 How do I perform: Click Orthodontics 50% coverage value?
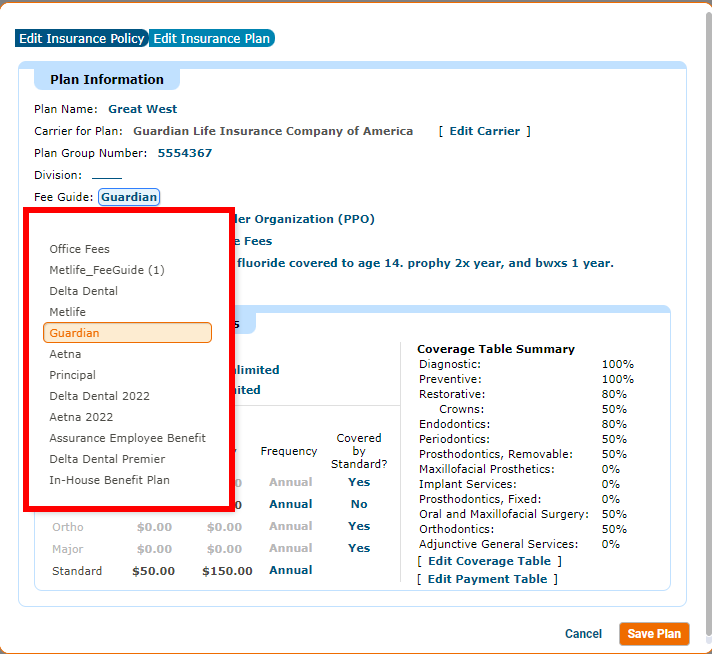[614, 529]
